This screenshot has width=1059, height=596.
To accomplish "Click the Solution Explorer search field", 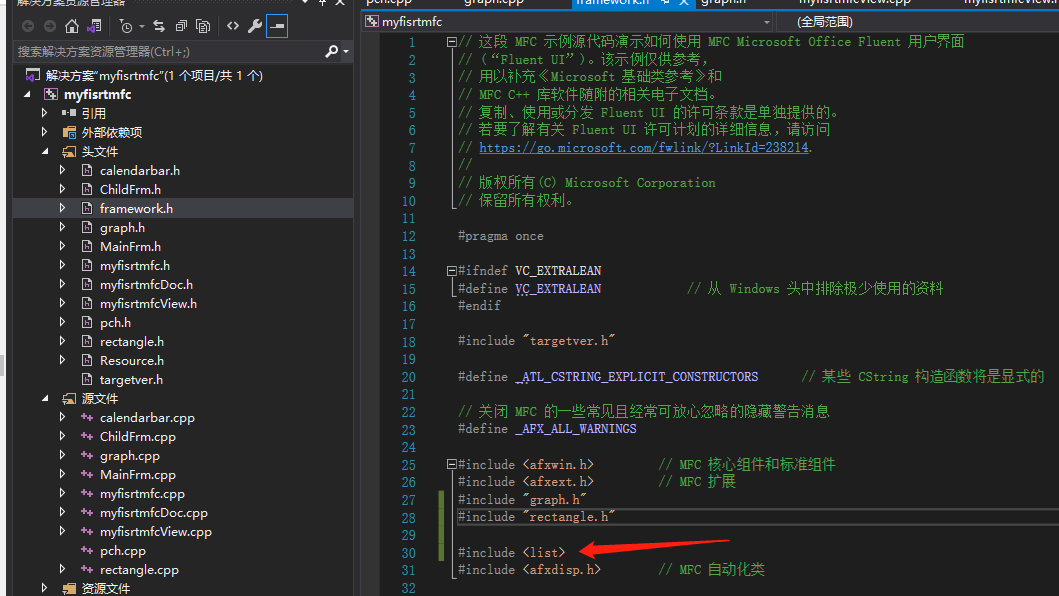I will tap(169, 51).
